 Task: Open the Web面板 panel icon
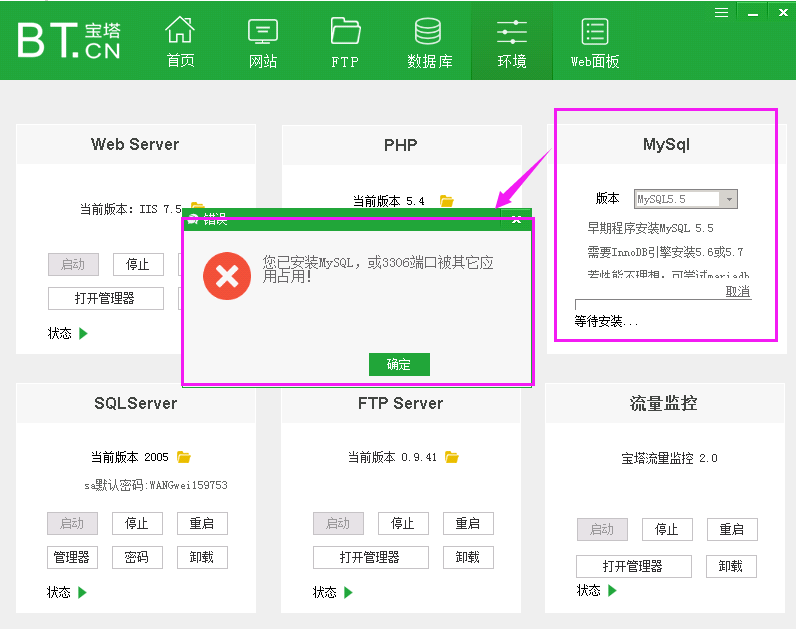coord(594,31)
